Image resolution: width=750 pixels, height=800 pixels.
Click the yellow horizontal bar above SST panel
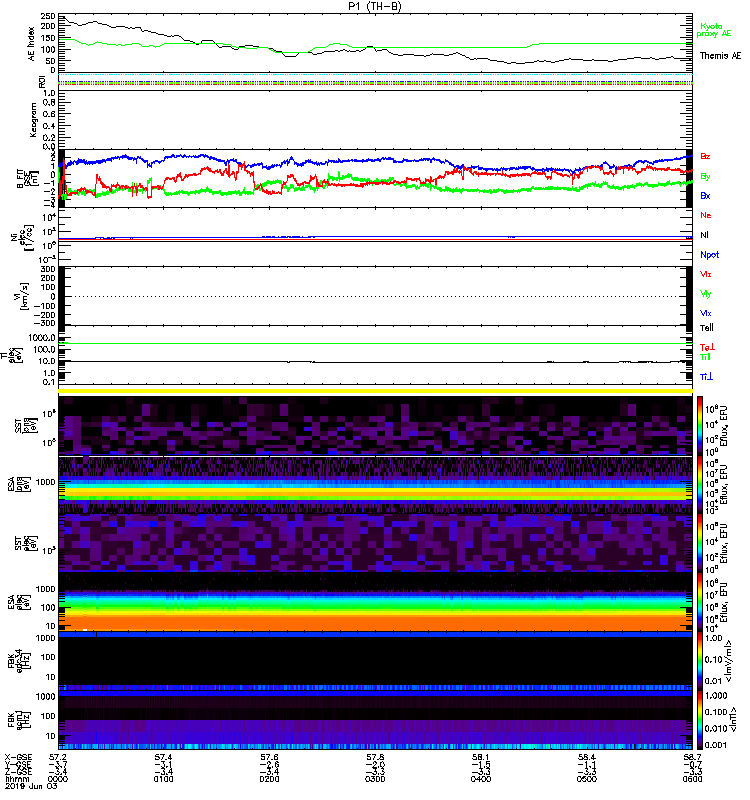click(x=376, y=391)
